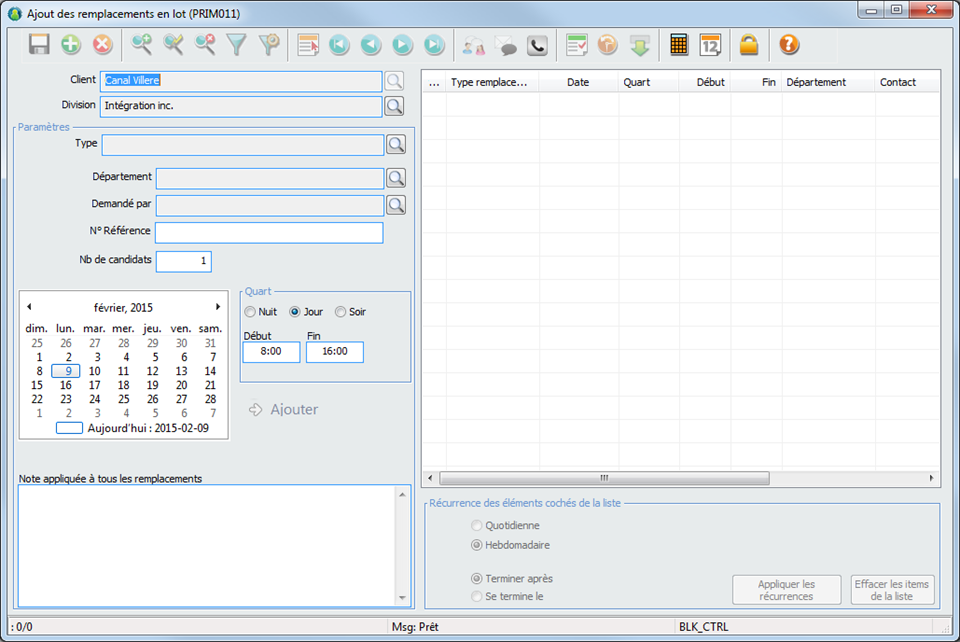Screen dimensions: 960x642
Task: Click the N° Référence input field
Action: [269, 233]
